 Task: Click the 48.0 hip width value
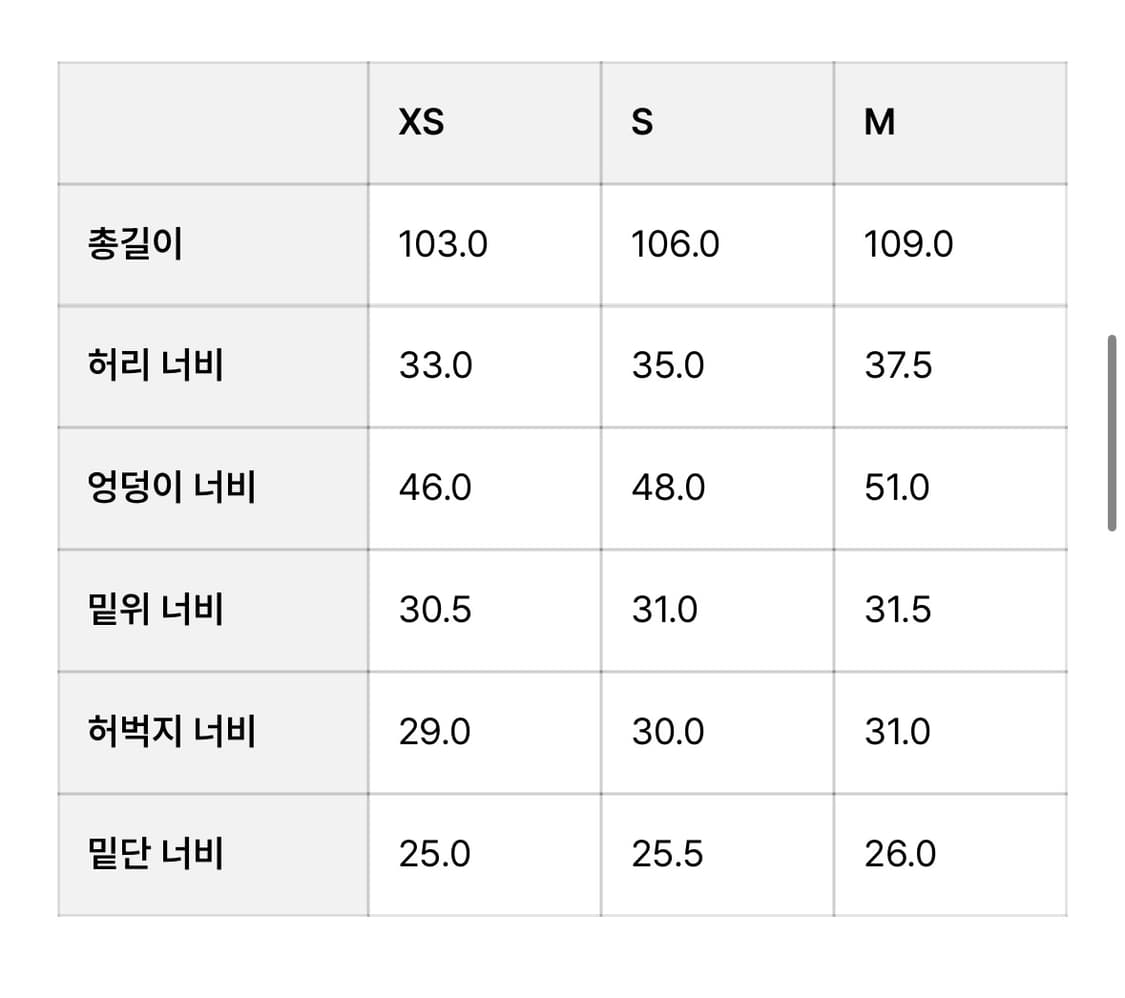click(x=668, y=488)
